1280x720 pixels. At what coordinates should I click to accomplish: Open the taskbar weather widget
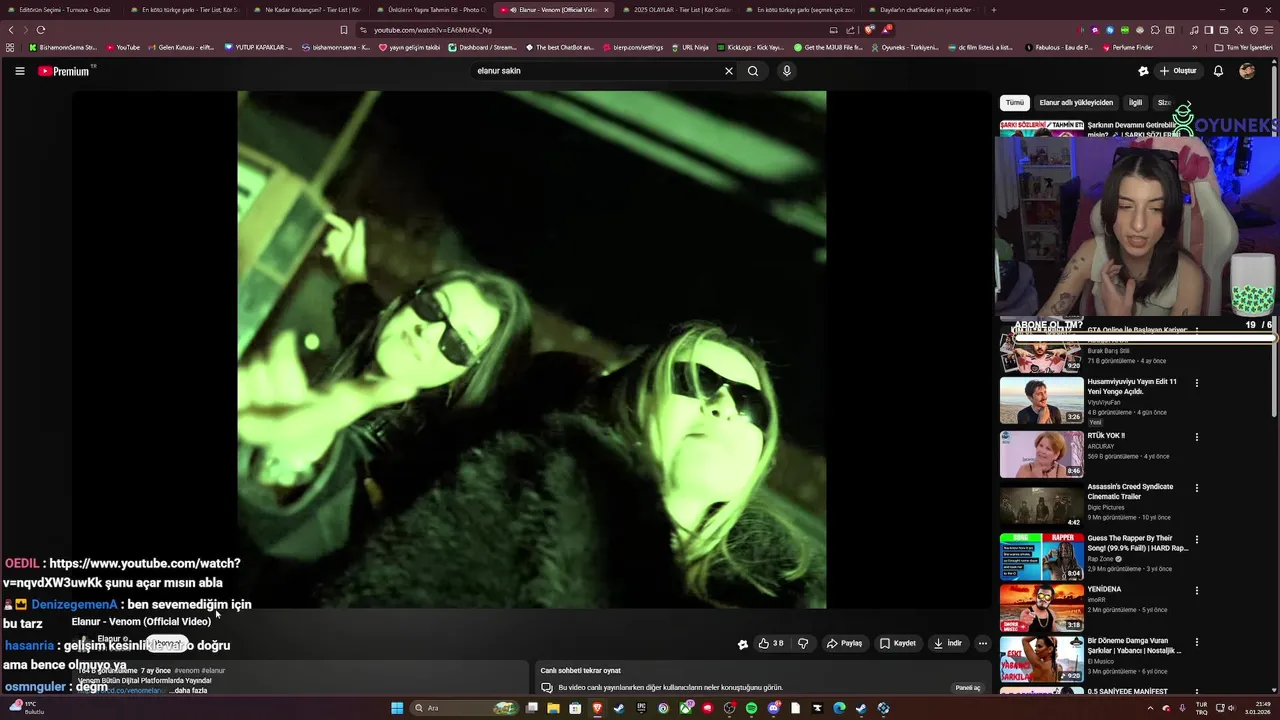click(x=28, y=708)
